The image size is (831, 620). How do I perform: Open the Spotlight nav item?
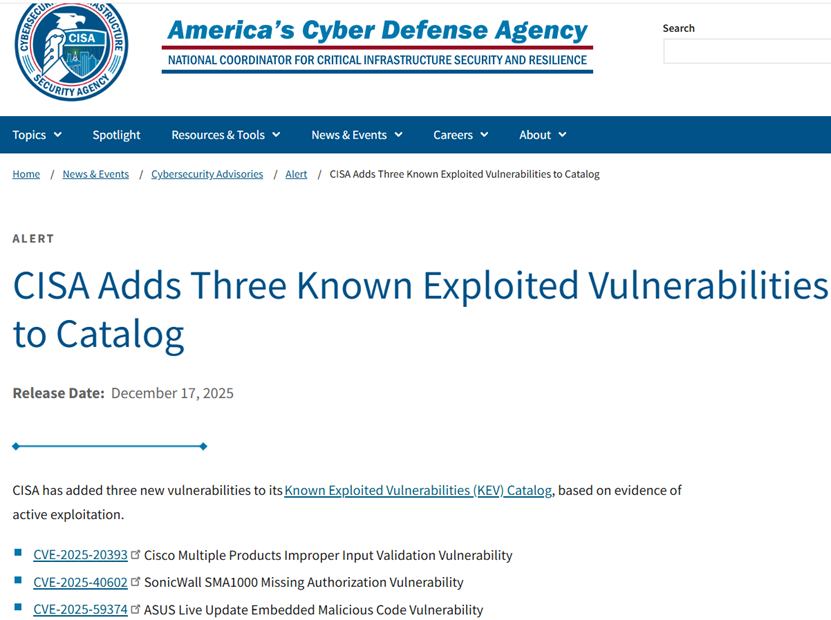point(116,135)
